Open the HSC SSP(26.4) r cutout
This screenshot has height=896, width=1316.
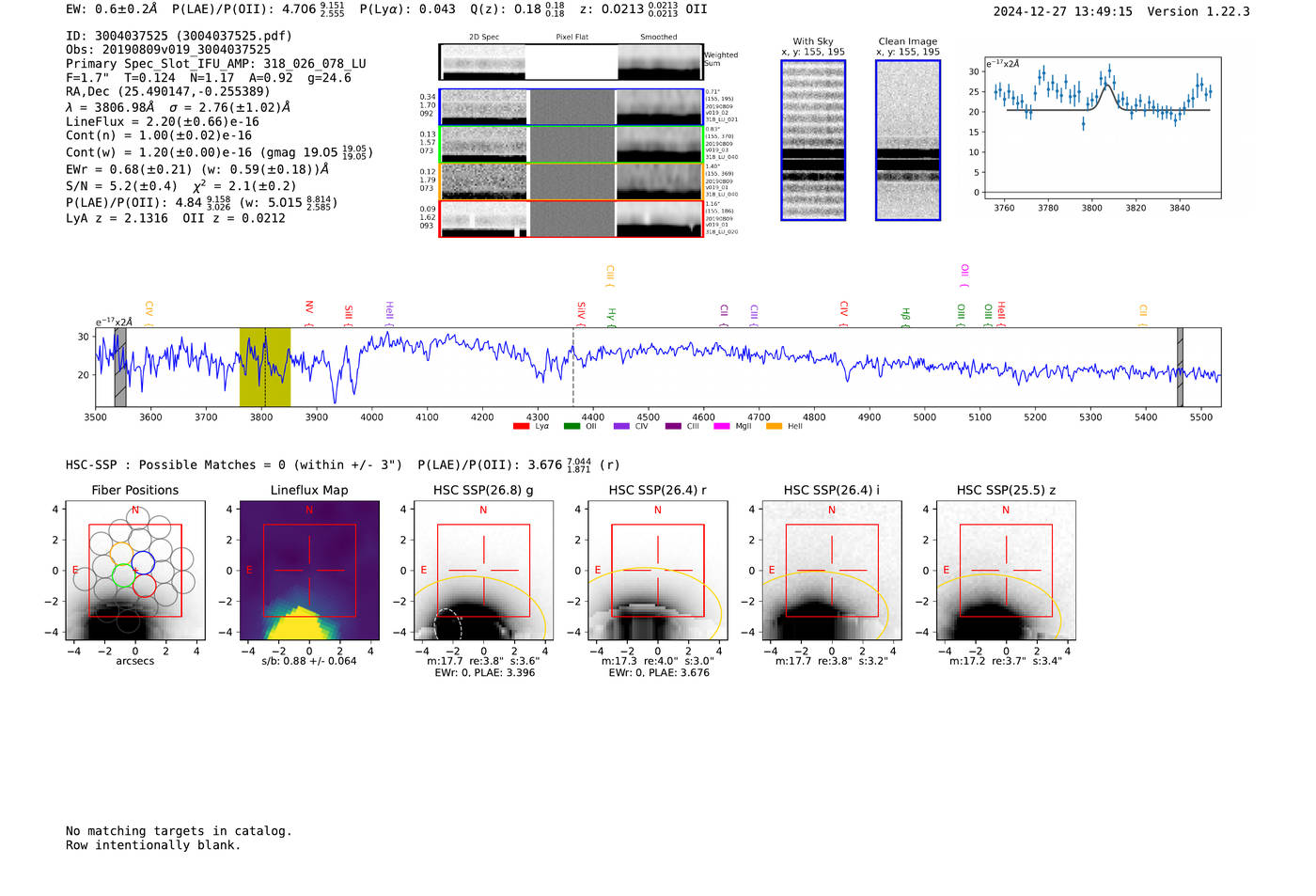[x=657, y=571]
